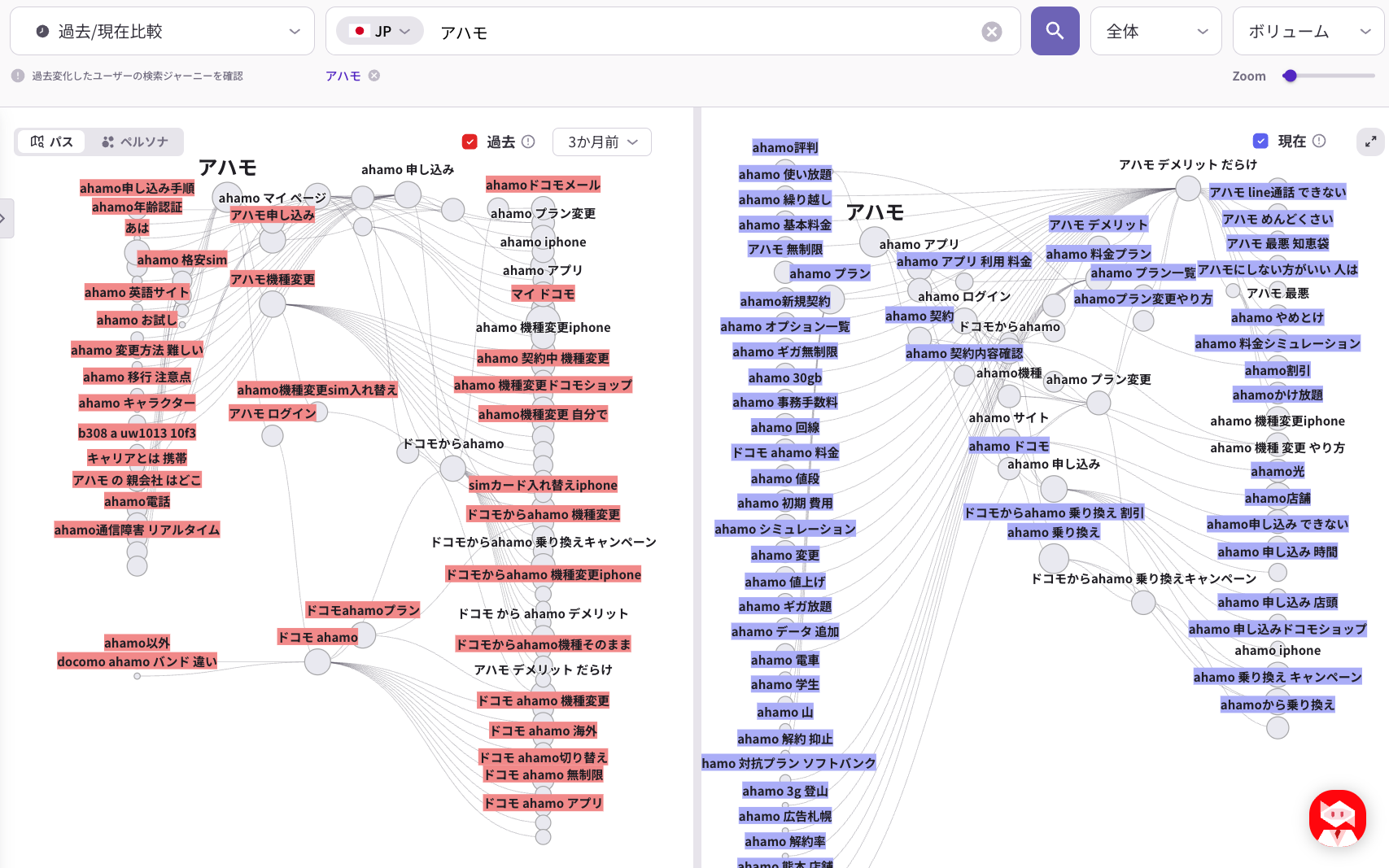Click the clock icon in 過去/現在比較 selector
This screenshot has height=868, width=1389.
[x=42, y=31]
